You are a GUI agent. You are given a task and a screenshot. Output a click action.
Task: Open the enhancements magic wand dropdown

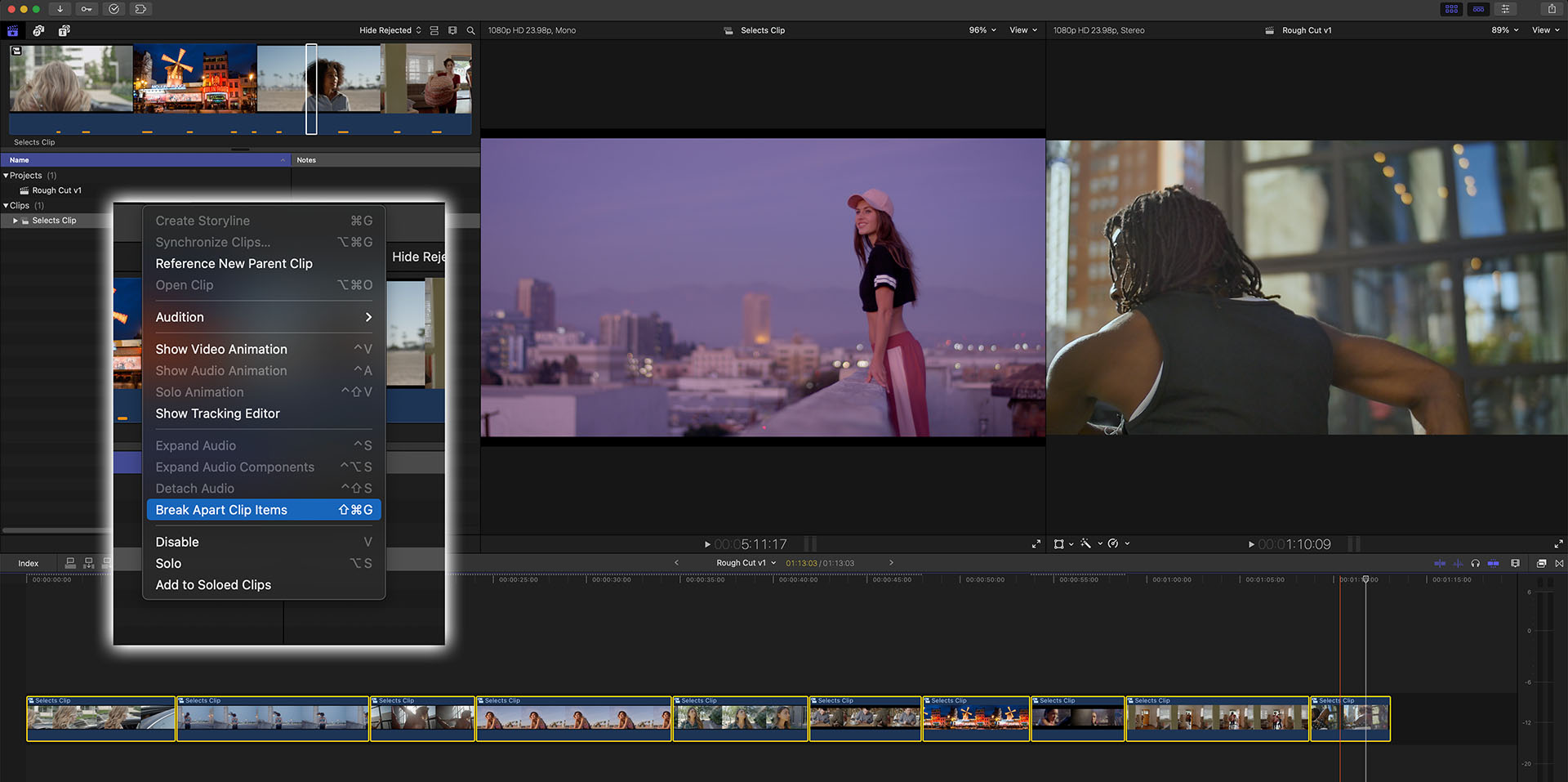click(1091, 543)
